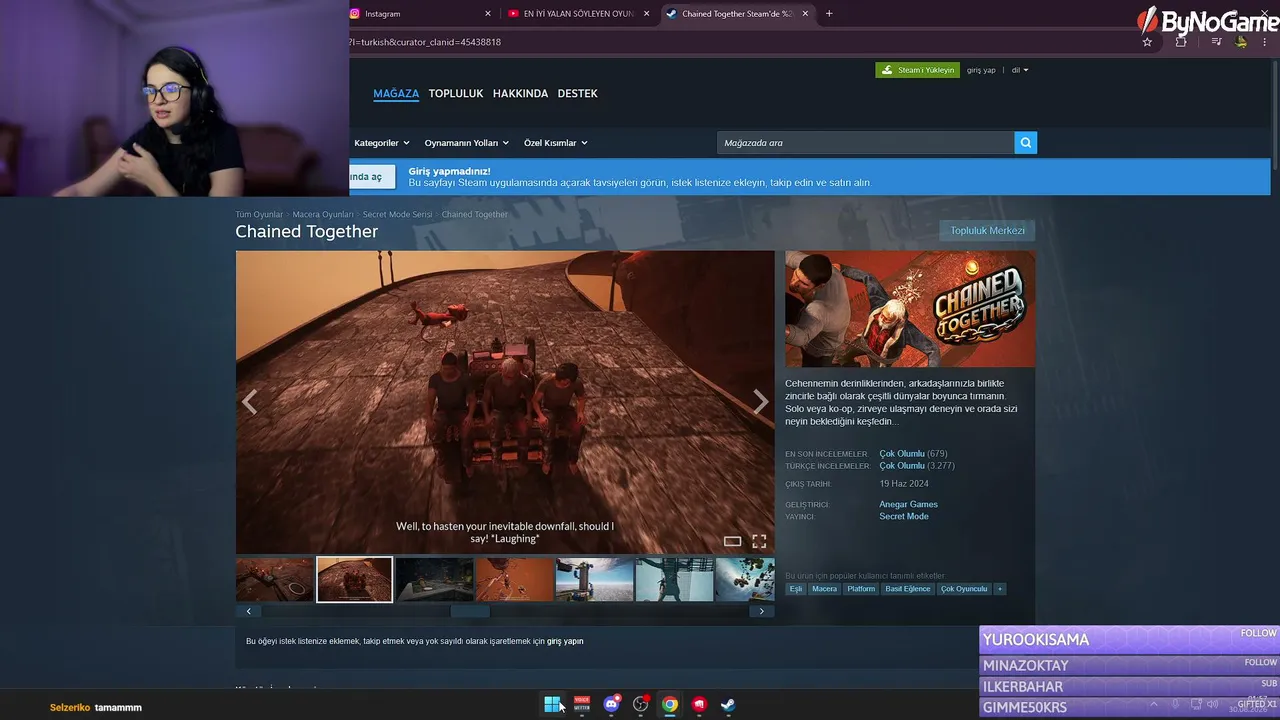Screen dimensions: 1280x720
Task: Open the TOPLULUK menu
Action: coord(456,93)
